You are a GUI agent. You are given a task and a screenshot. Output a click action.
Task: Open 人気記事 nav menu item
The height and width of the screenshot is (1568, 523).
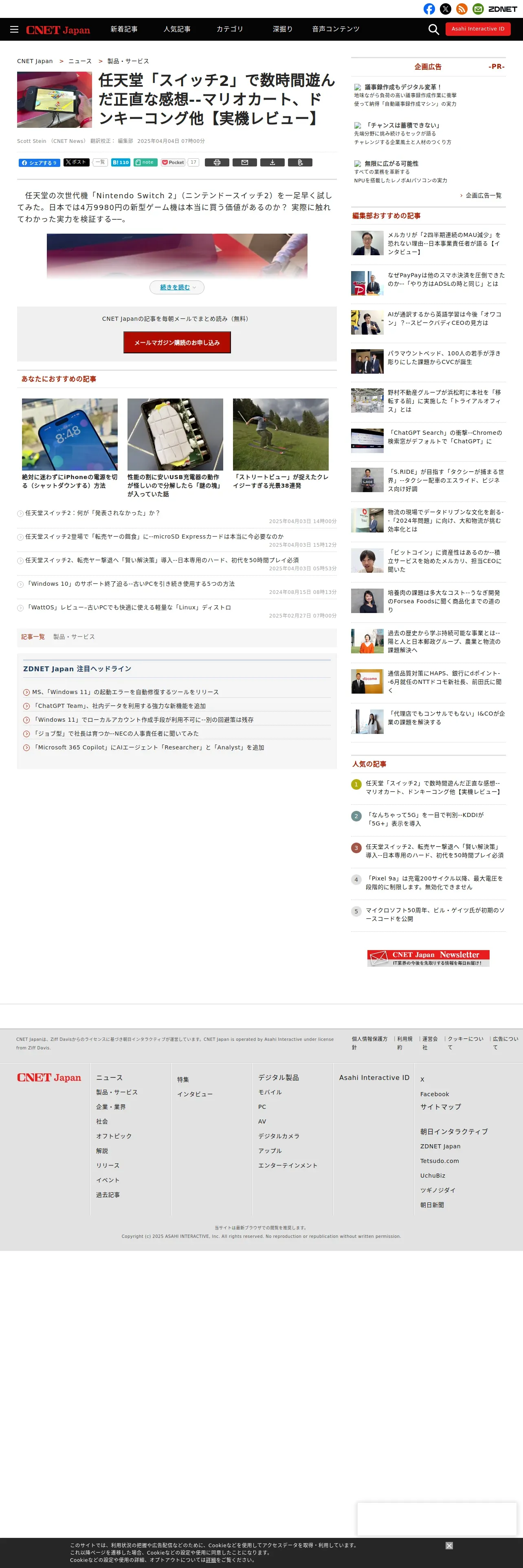point(176,29)
